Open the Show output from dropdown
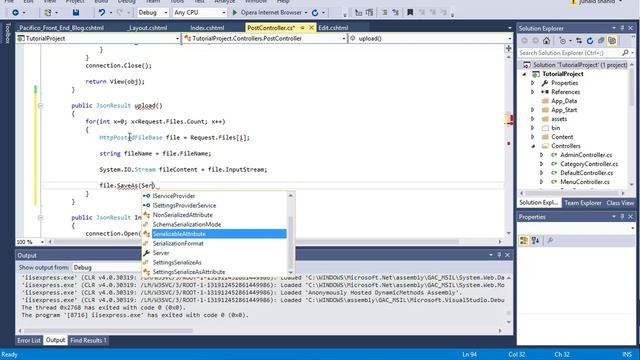640x360 pixels. (107, 268)
